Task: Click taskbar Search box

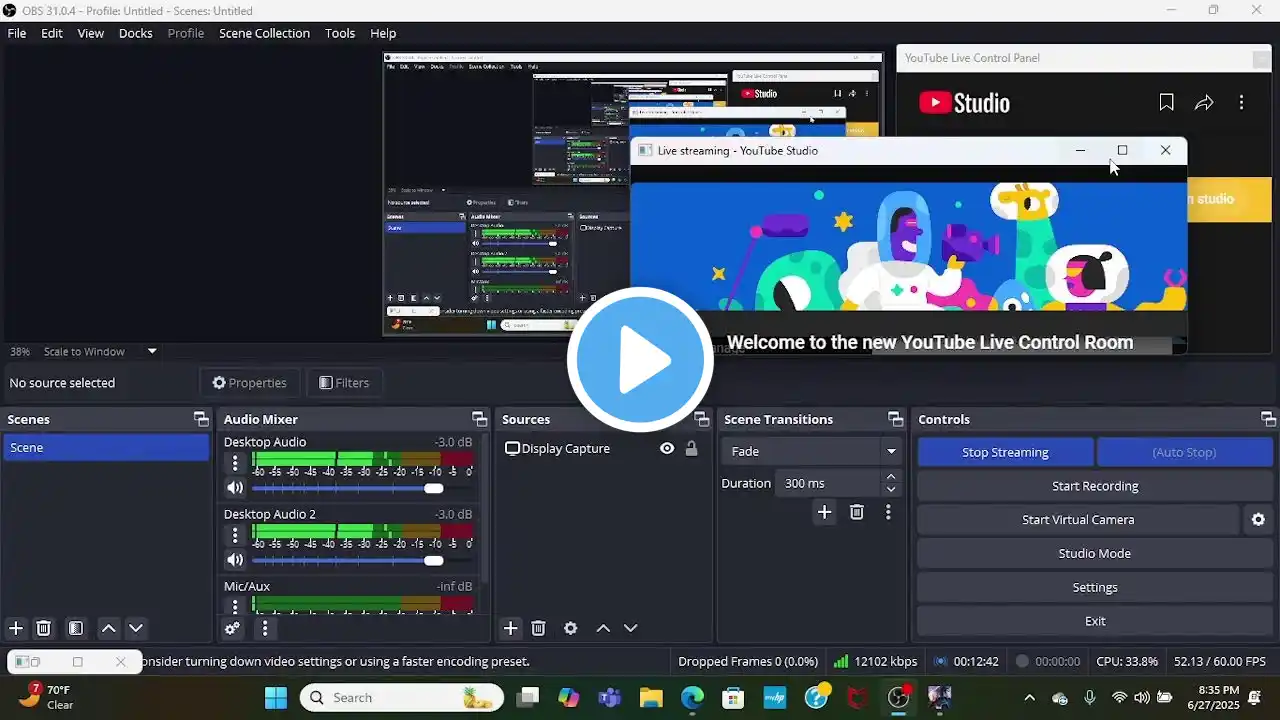Action: coord(402,697)
